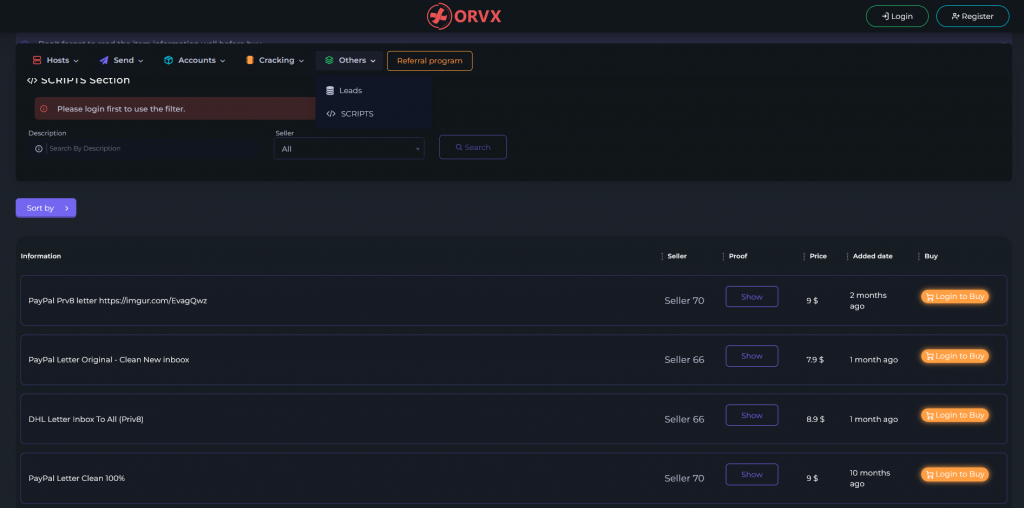The image size is (1024, 508).
Task: Click '10 months ago' added date
Action: [870, 479]
